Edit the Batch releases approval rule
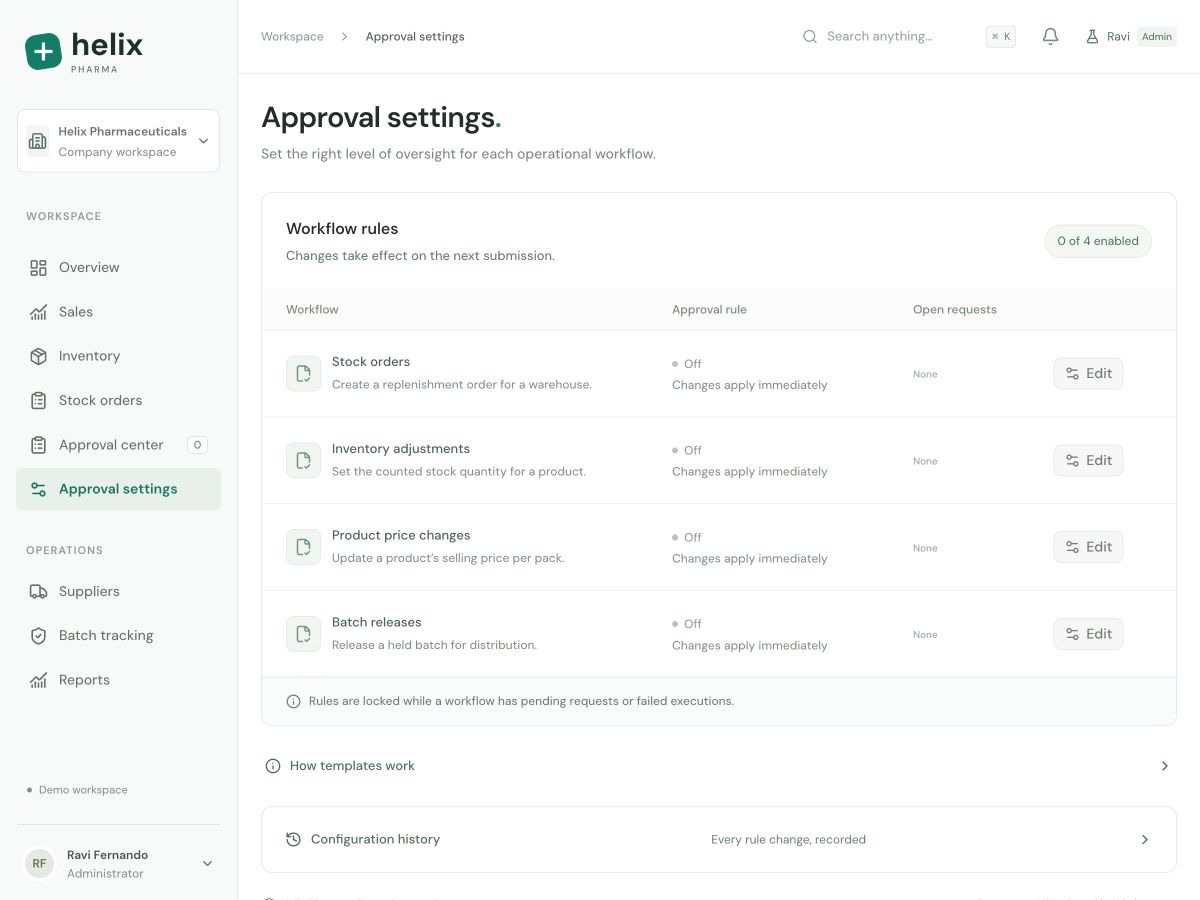Image resolution: width=1200 pixels, height=900 pixels. click(1088, 634)
